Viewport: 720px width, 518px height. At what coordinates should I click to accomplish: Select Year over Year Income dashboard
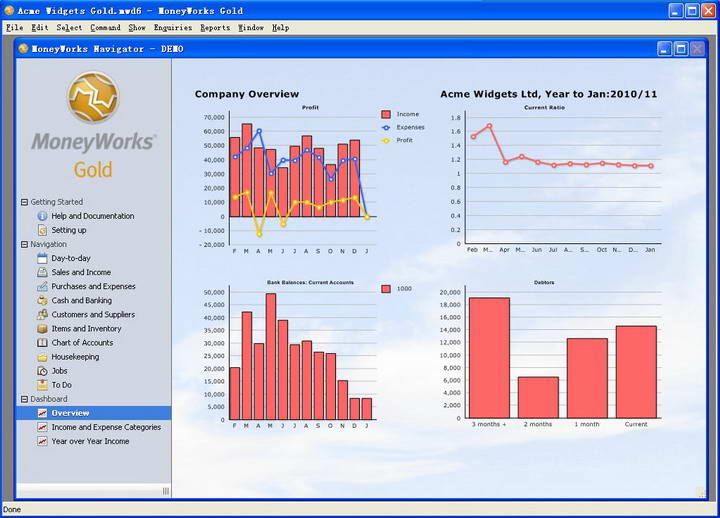[90, 441]
